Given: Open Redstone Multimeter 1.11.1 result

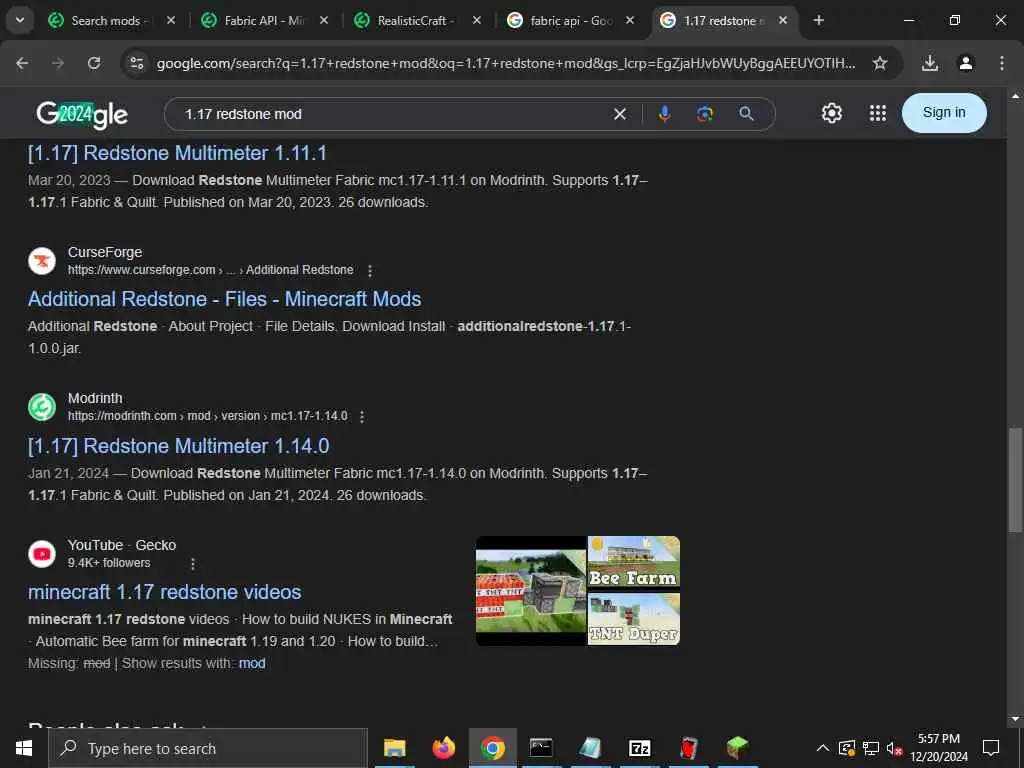Looking at the screenshot, I should (x=177, y=153).
